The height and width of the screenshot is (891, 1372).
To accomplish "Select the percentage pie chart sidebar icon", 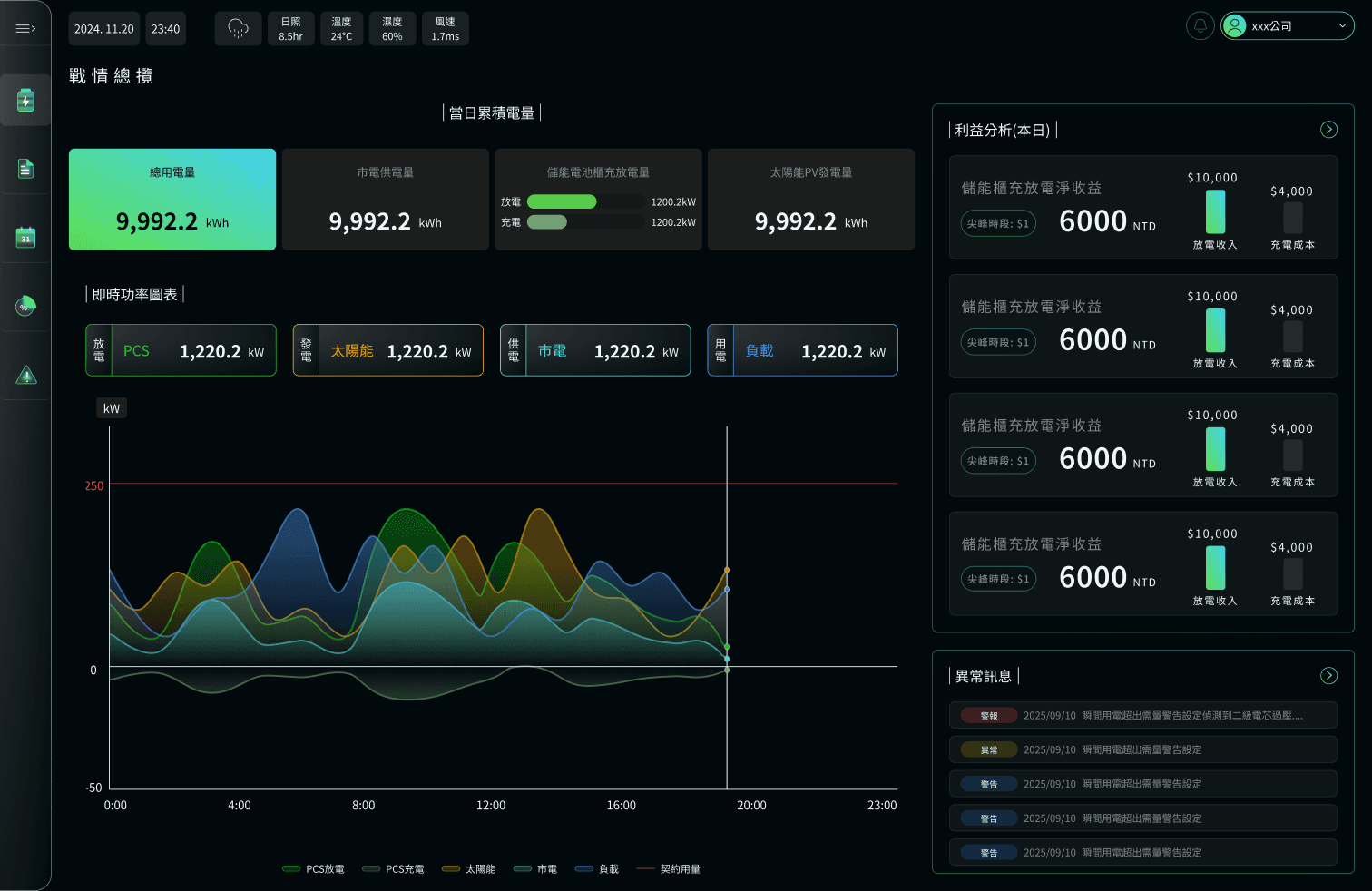I will pyautogui.click(x=24, y=305).
